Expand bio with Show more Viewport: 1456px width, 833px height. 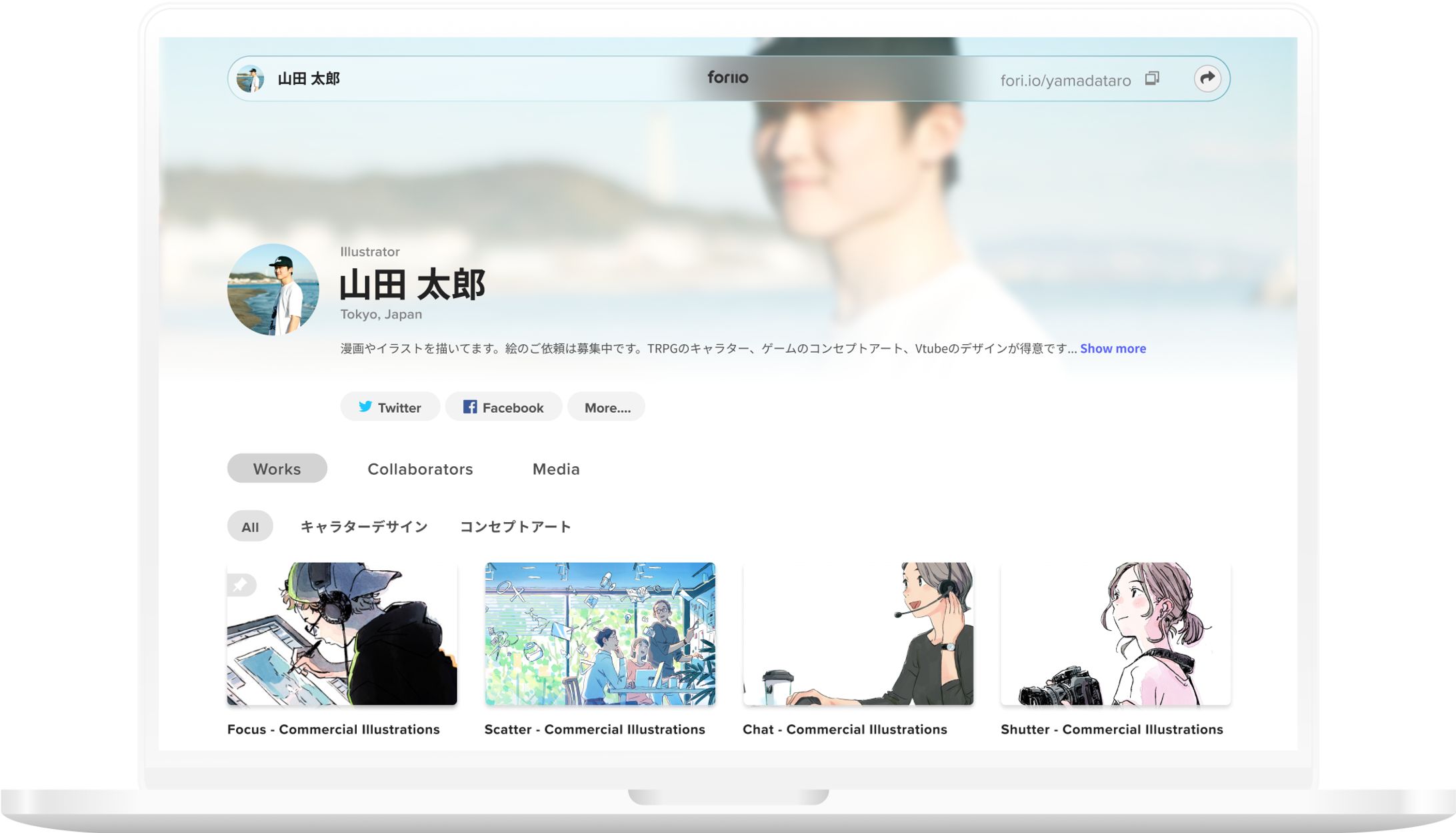point(1113,348)
